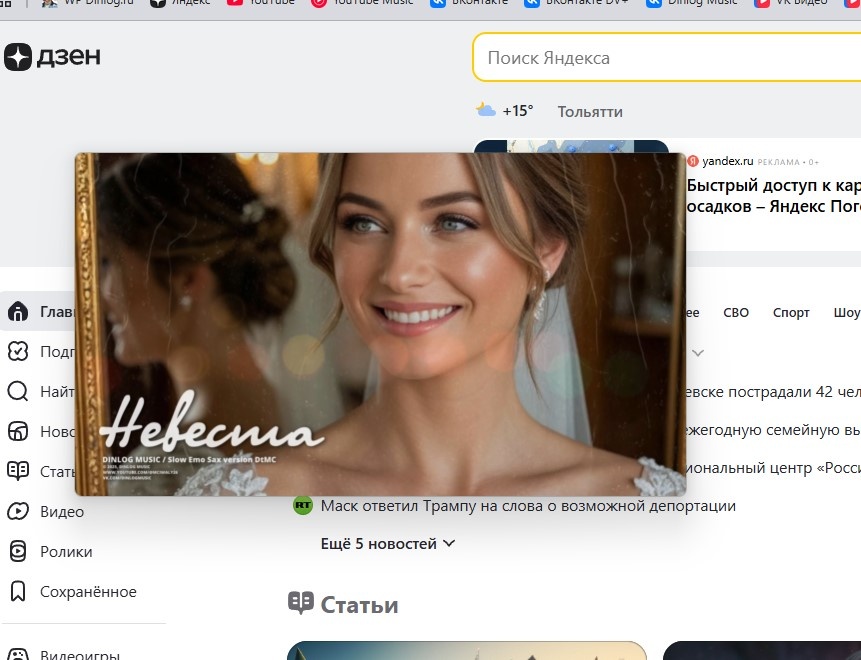Open news item ending 'пострадали 42 чел'

pos(774,392)
